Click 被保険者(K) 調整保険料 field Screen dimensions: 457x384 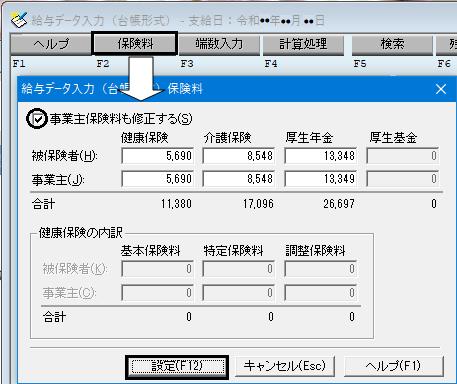coord(321,269)
